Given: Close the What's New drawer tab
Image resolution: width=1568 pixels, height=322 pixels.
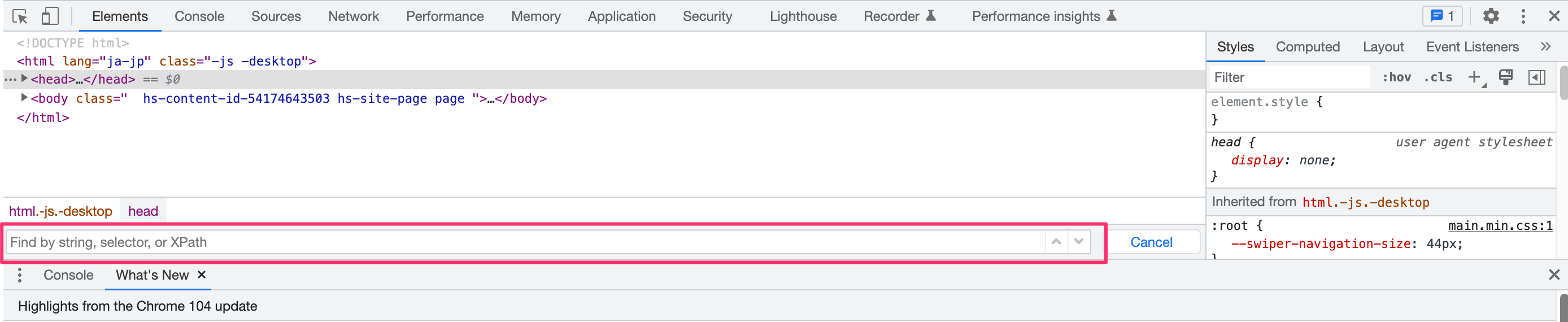Looking at the screenshot, I should click(x=202, y=275).
